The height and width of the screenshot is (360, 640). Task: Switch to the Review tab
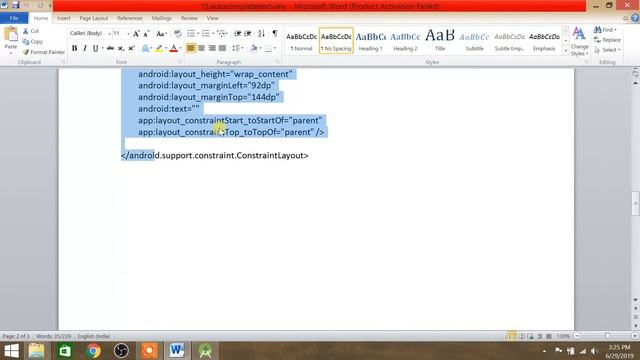point(189,18)
